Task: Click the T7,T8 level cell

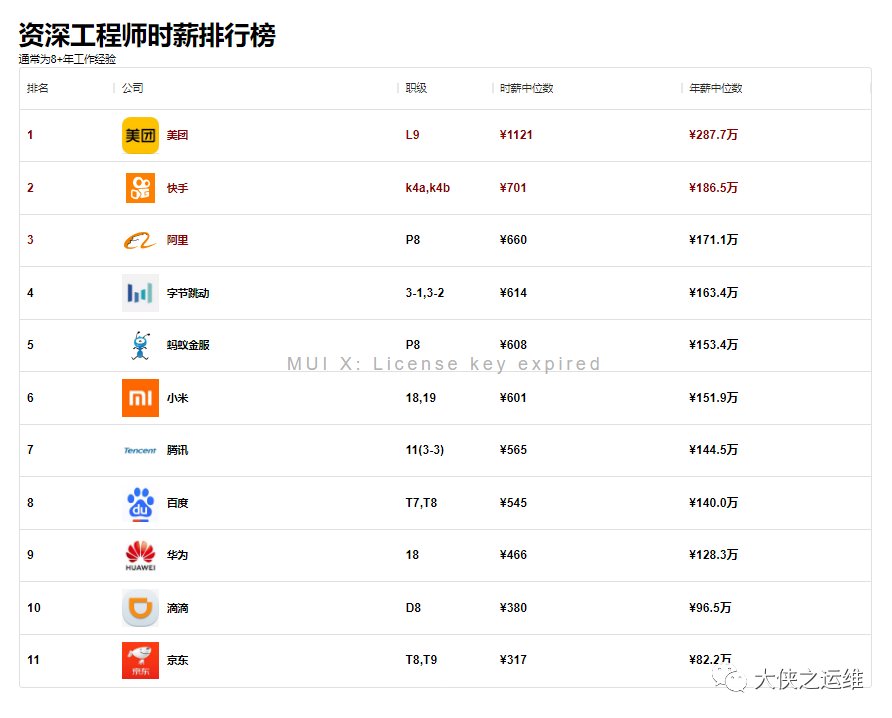Action: [x=421, y=503]
